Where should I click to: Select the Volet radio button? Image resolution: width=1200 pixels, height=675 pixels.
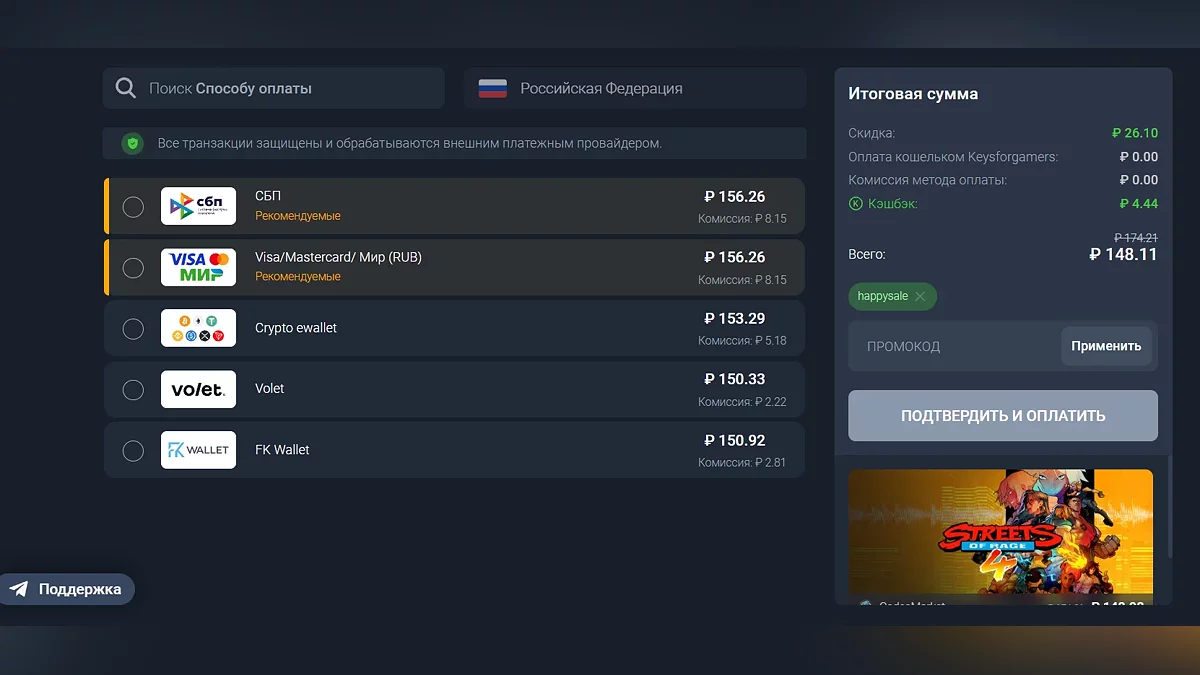tap(133, 389)
